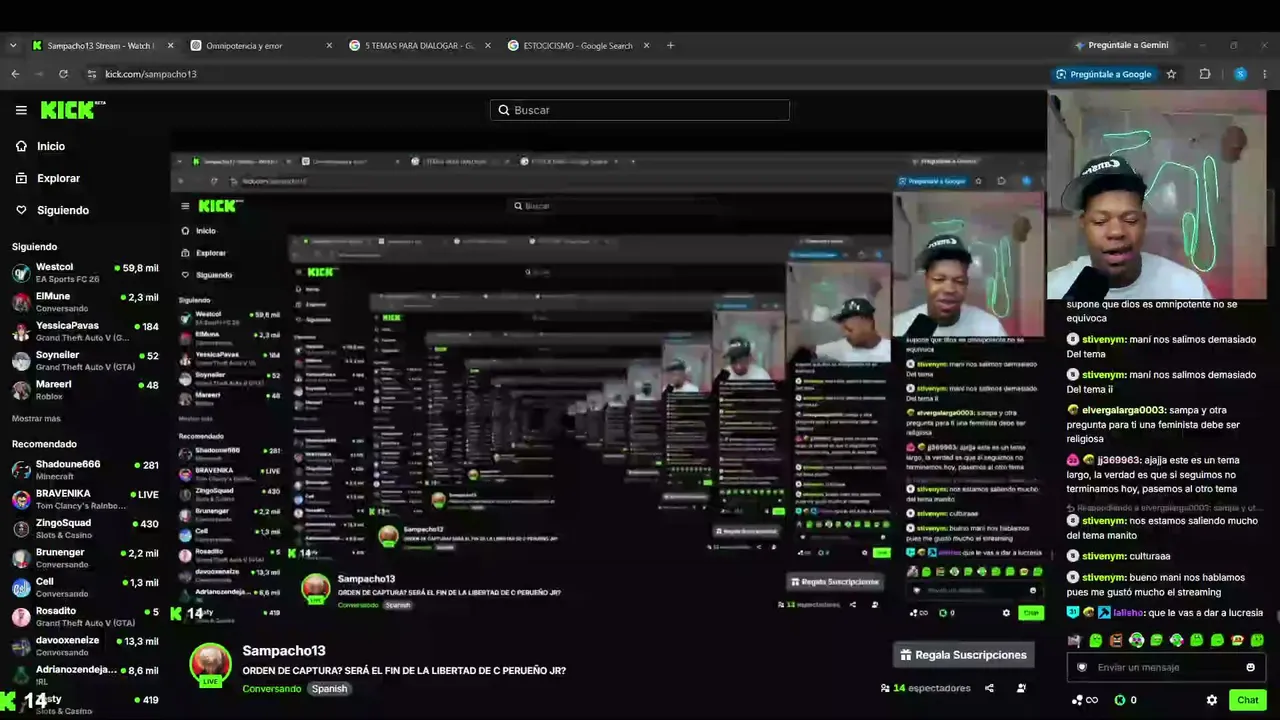Viewport: 1280px width, 720px height.
Task: Click Pregúntale a Google button
Action: coord(1103,74)
